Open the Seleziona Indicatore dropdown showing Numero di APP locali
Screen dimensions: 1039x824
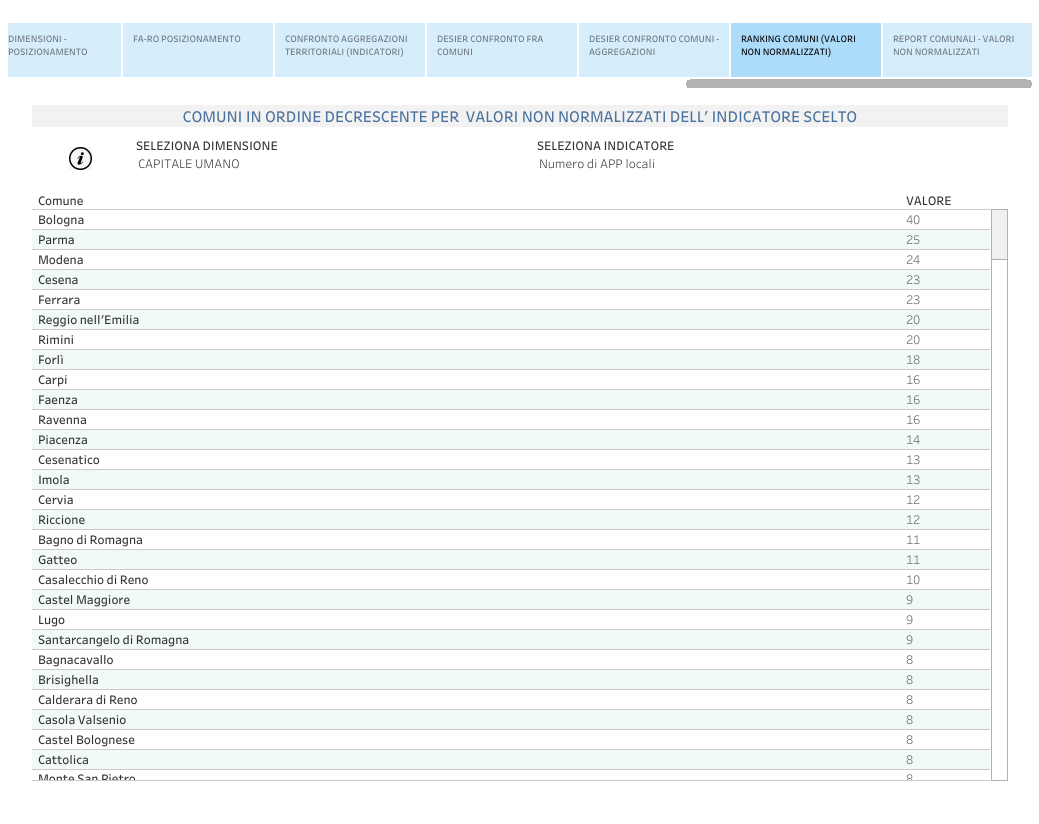click(596, 164)
